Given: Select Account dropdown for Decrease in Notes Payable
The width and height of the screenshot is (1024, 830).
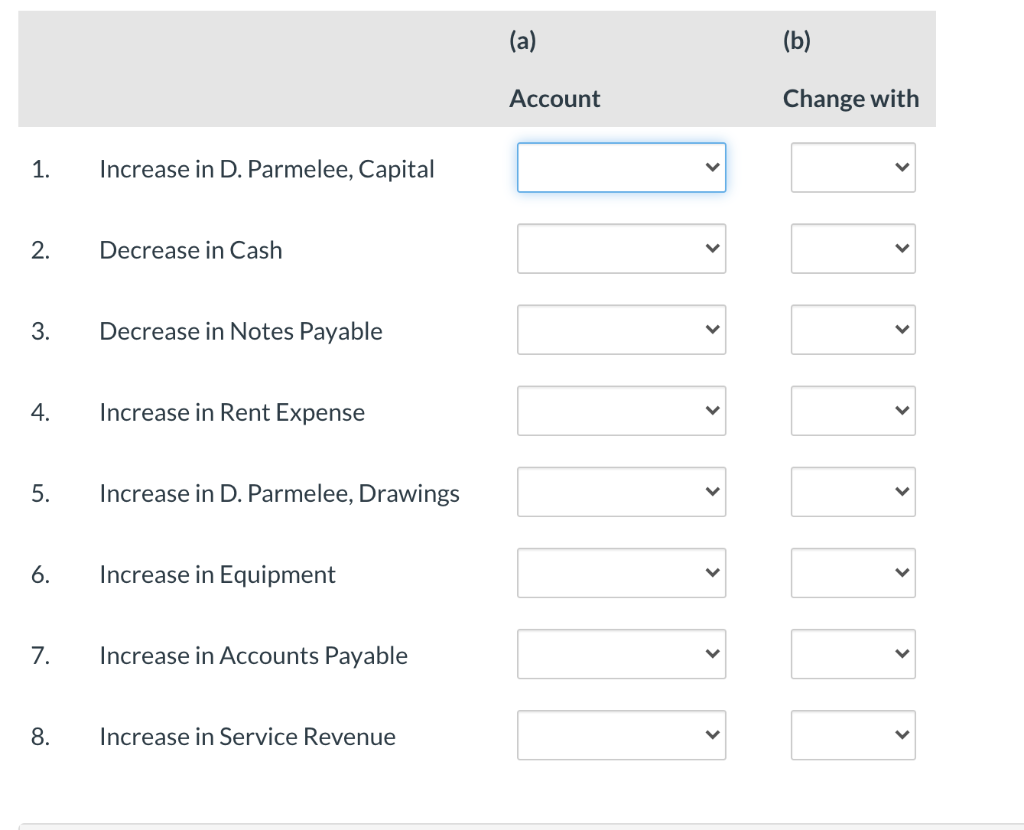Looking at the screenshot, I should click(x=621, y=330).
